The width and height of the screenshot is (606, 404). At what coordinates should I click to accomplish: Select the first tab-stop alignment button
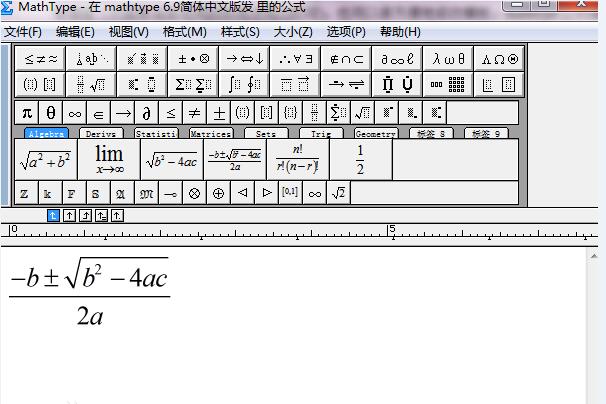tap(53, 215)
